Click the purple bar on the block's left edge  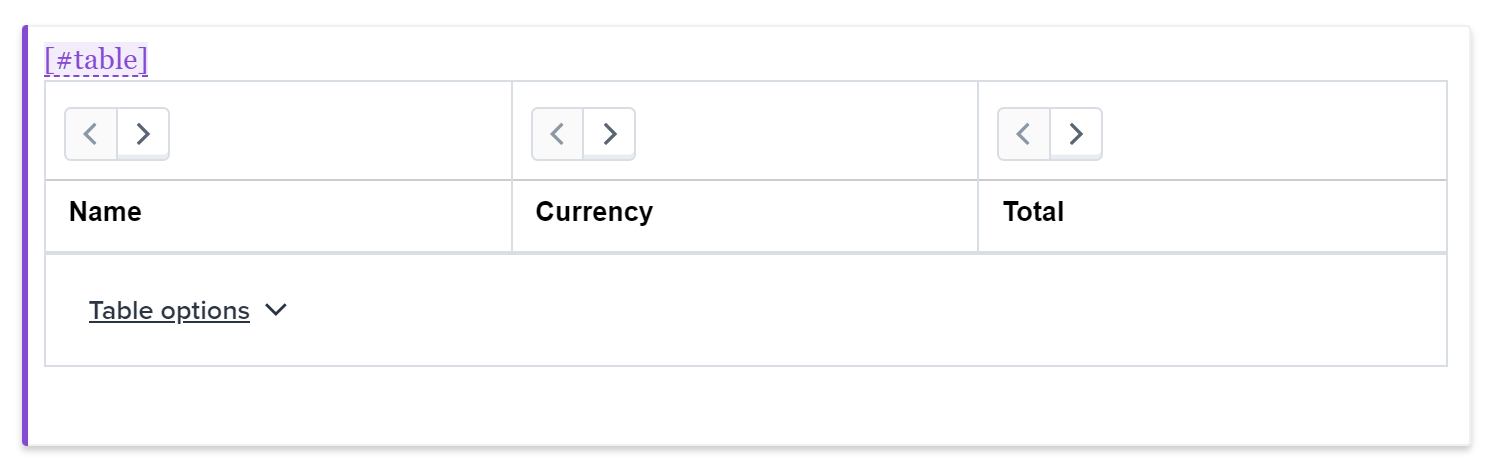point(25,236)
